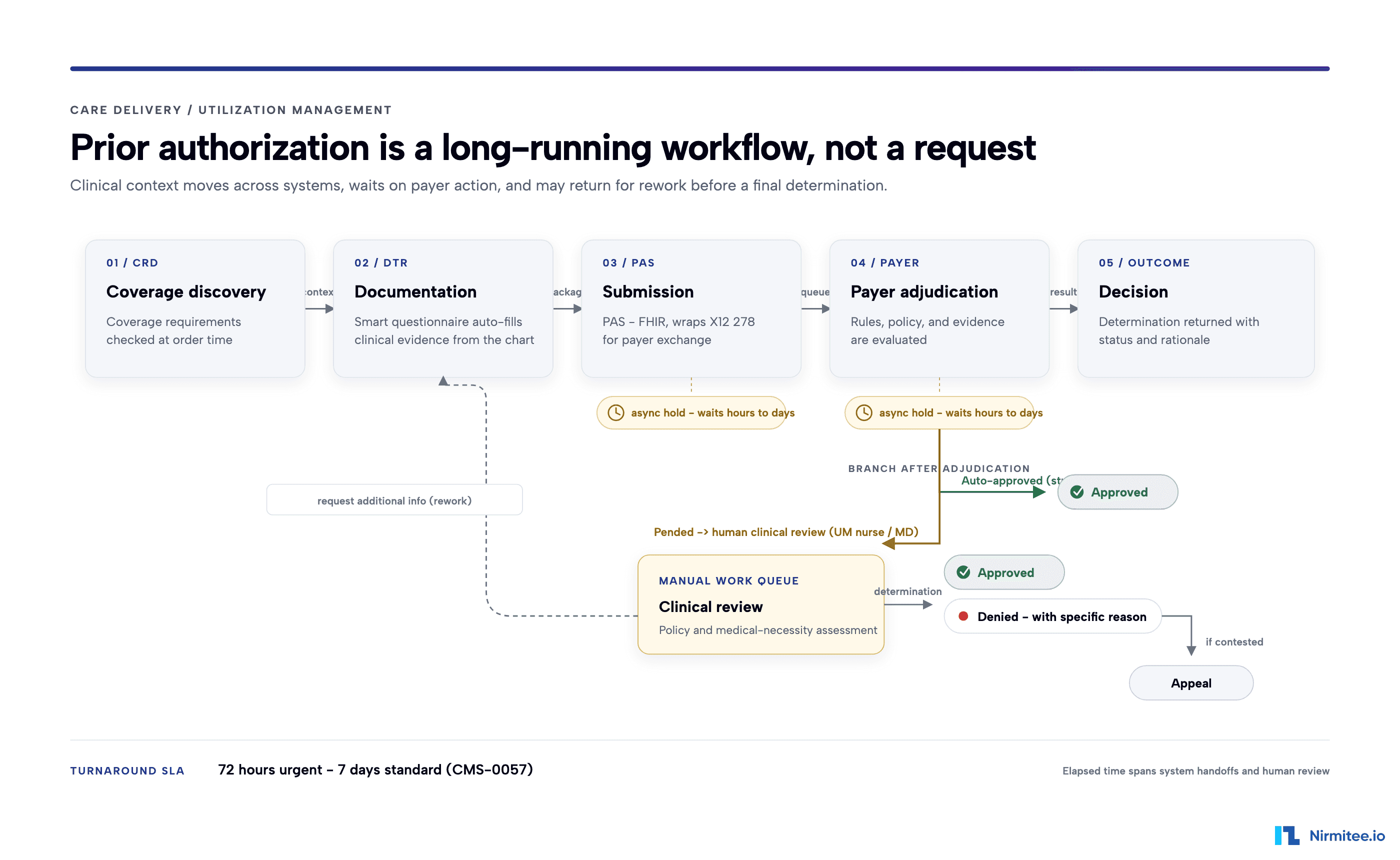Click the Determination returned with status text

pos(1179,330)
